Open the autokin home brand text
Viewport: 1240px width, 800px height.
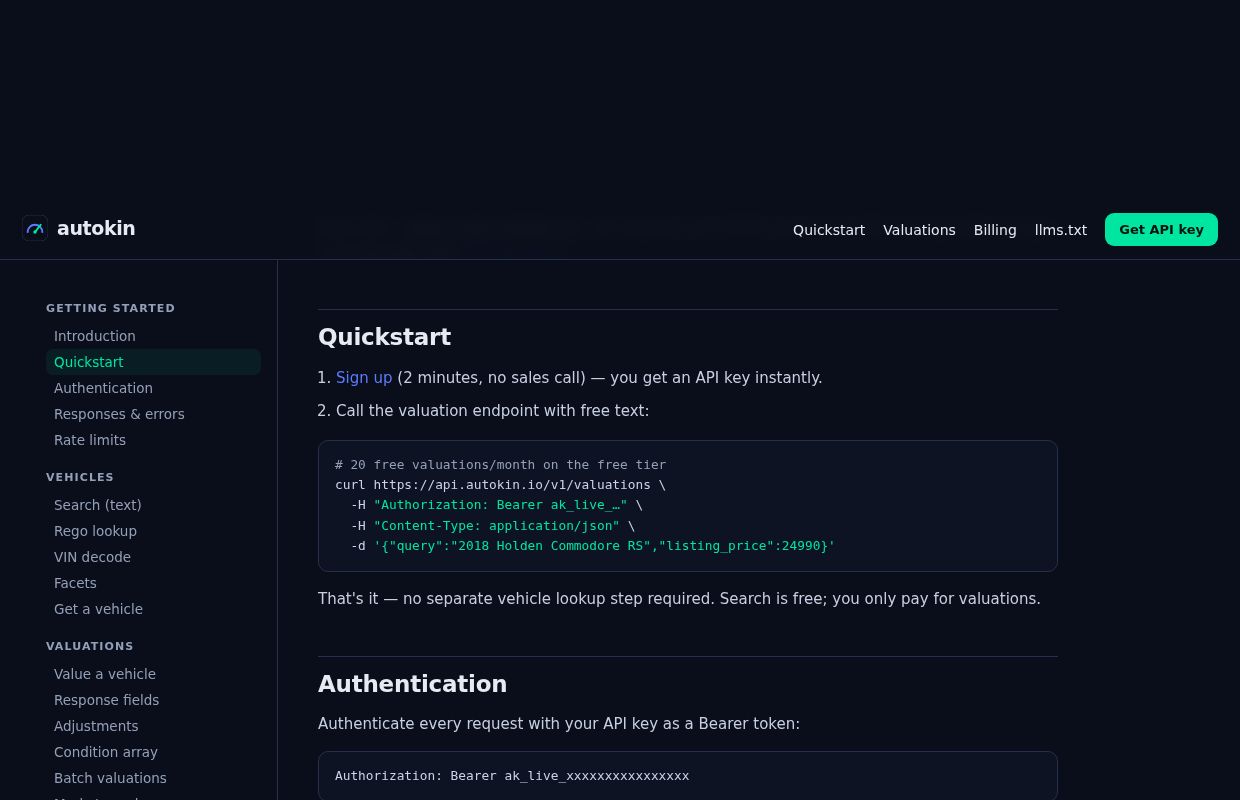point(96,228)
